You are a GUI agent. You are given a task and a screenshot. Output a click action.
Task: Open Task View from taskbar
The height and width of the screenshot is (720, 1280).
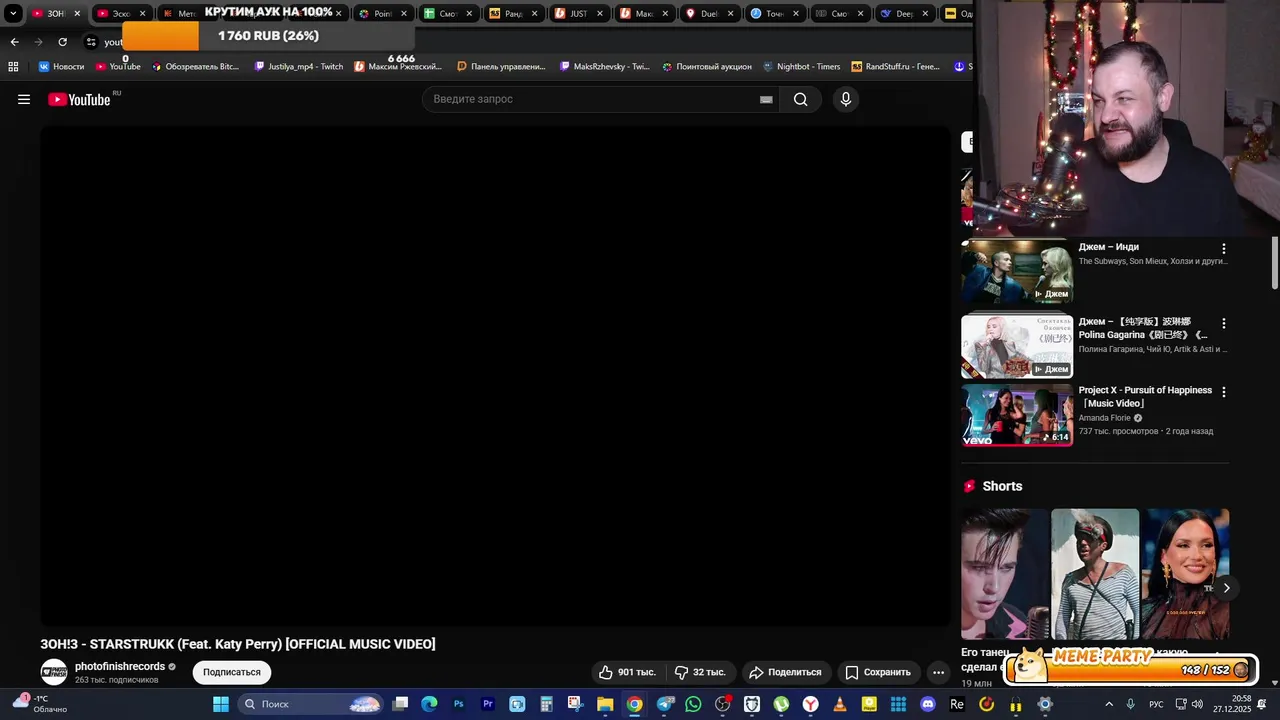(x=400, y=704)
